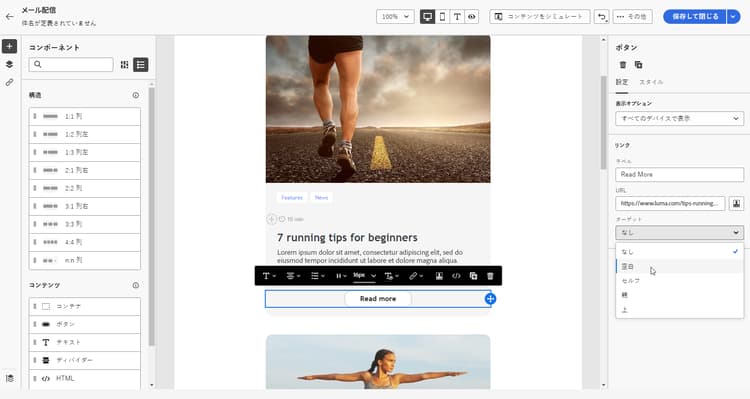Open the すべてのデバイスで表示 display options dropdown

679,118
